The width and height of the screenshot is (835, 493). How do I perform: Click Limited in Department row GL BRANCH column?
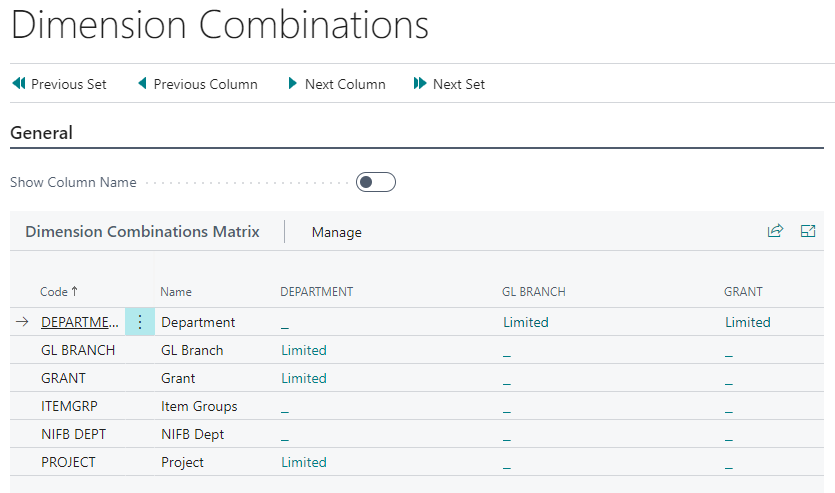coord(525,322)
